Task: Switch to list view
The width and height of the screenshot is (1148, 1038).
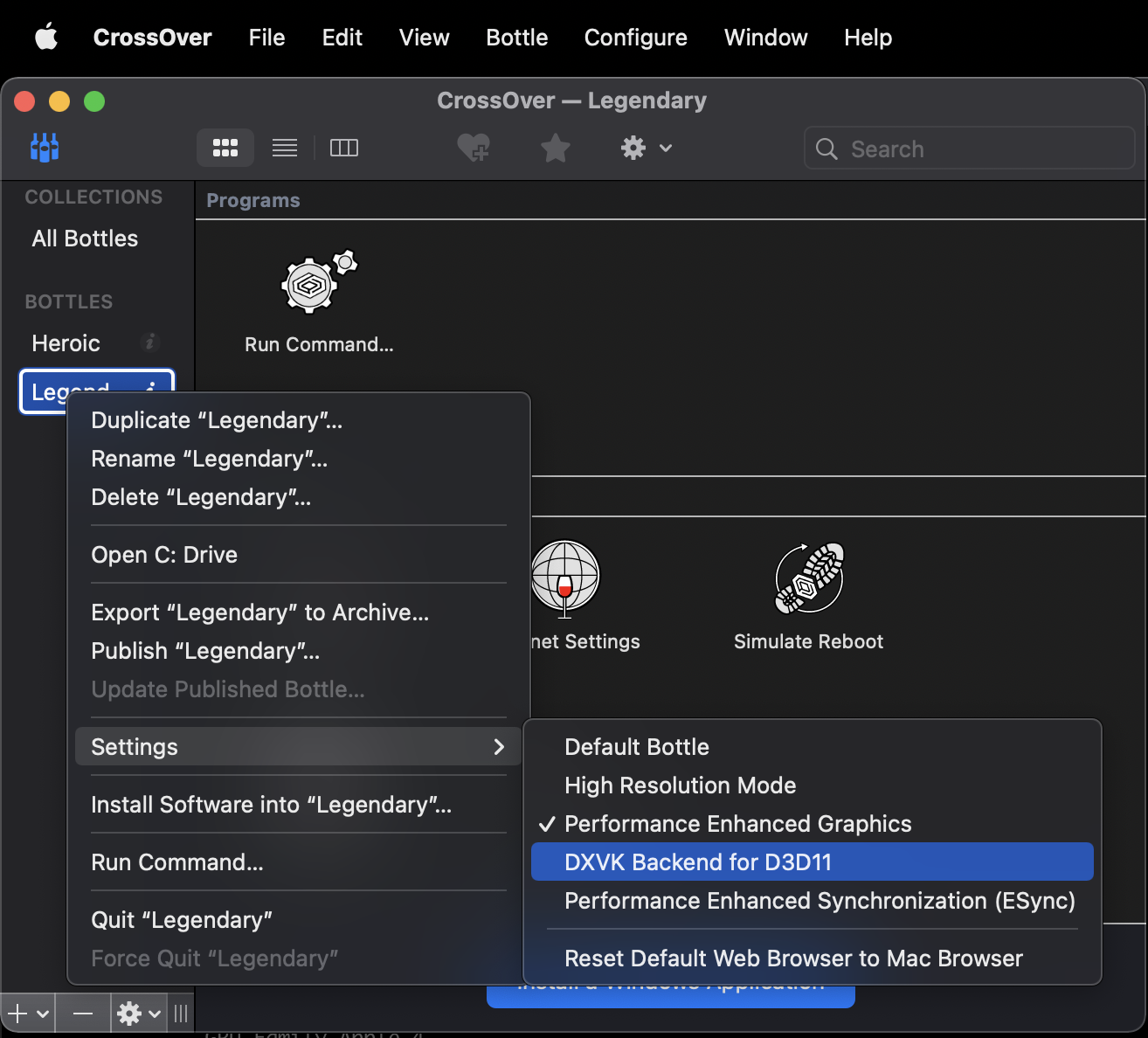Action: pyautogui.click(x=285, y=148)
